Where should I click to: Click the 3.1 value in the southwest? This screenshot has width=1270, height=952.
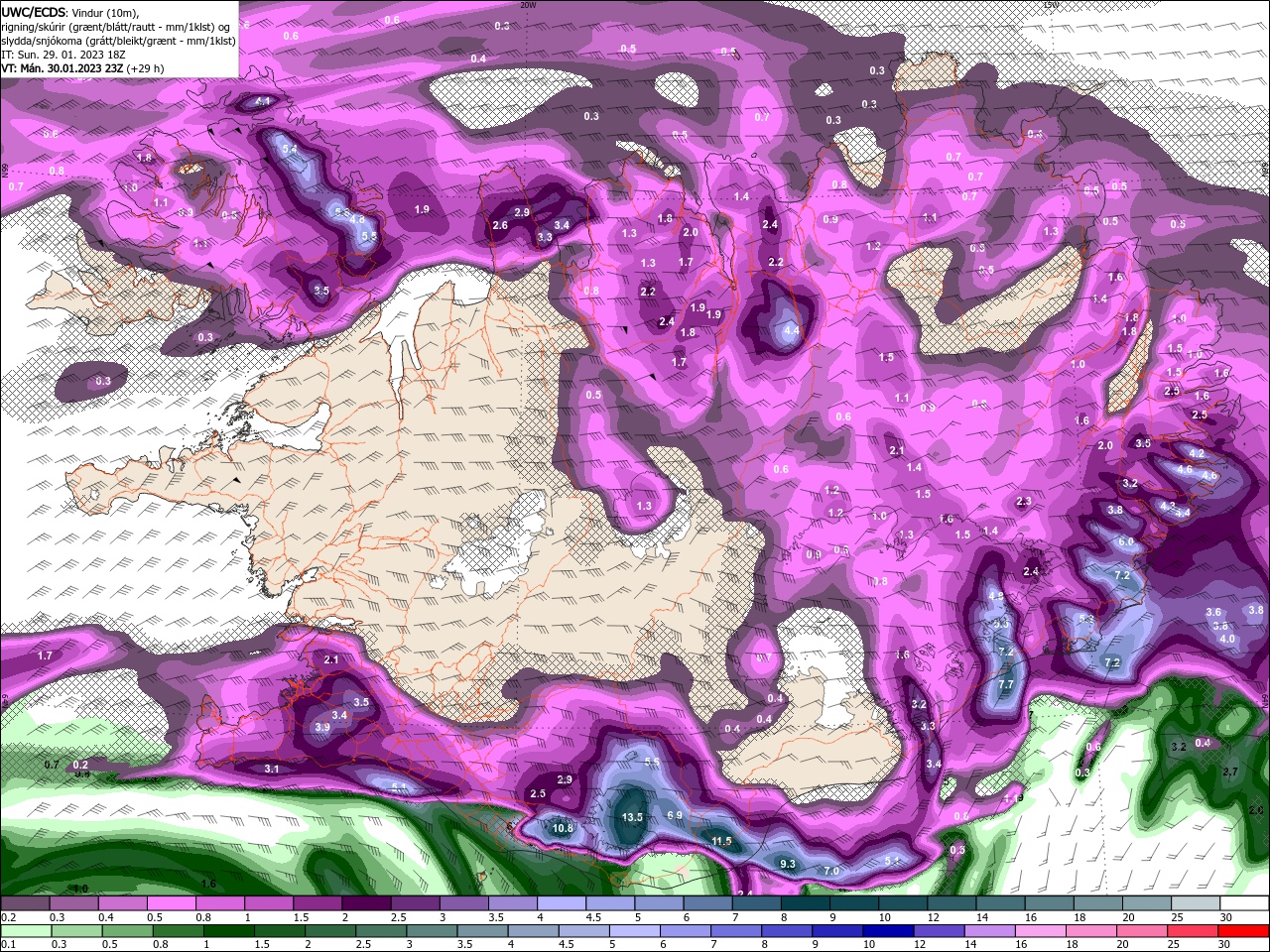click(x=272, y=769)
